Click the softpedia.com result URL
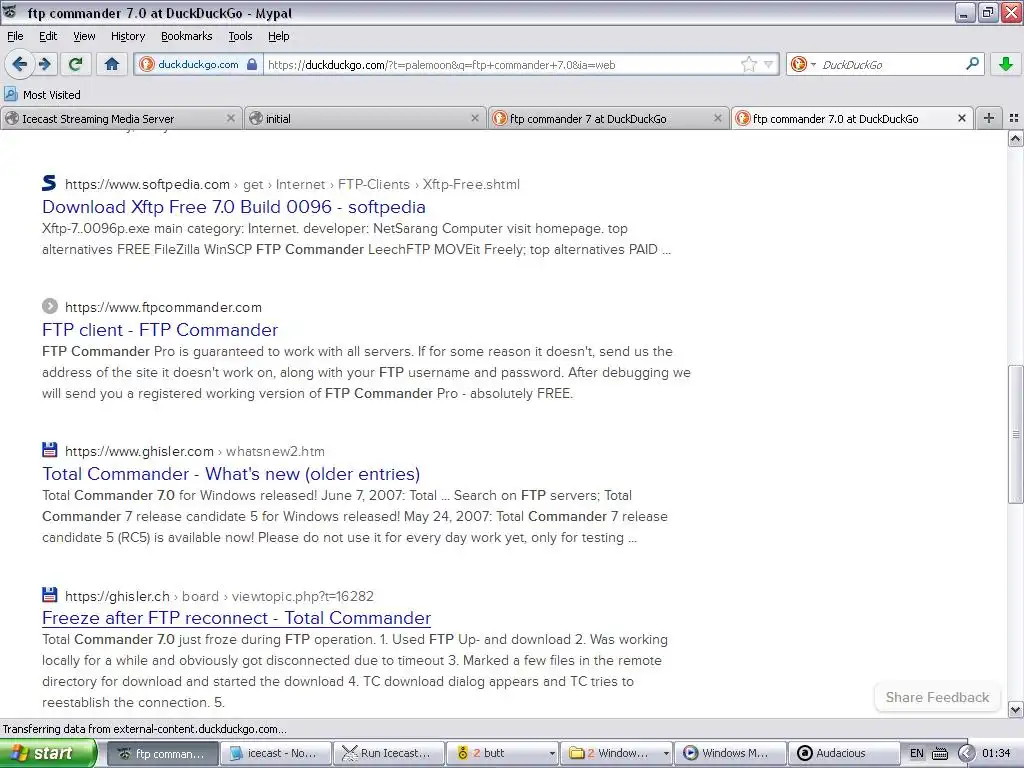1024x768 pixels. (x=293, y=184)
